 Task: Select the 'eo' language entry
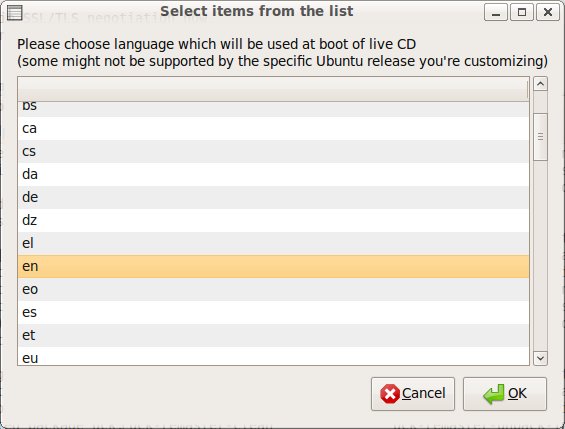pos(273,290)
